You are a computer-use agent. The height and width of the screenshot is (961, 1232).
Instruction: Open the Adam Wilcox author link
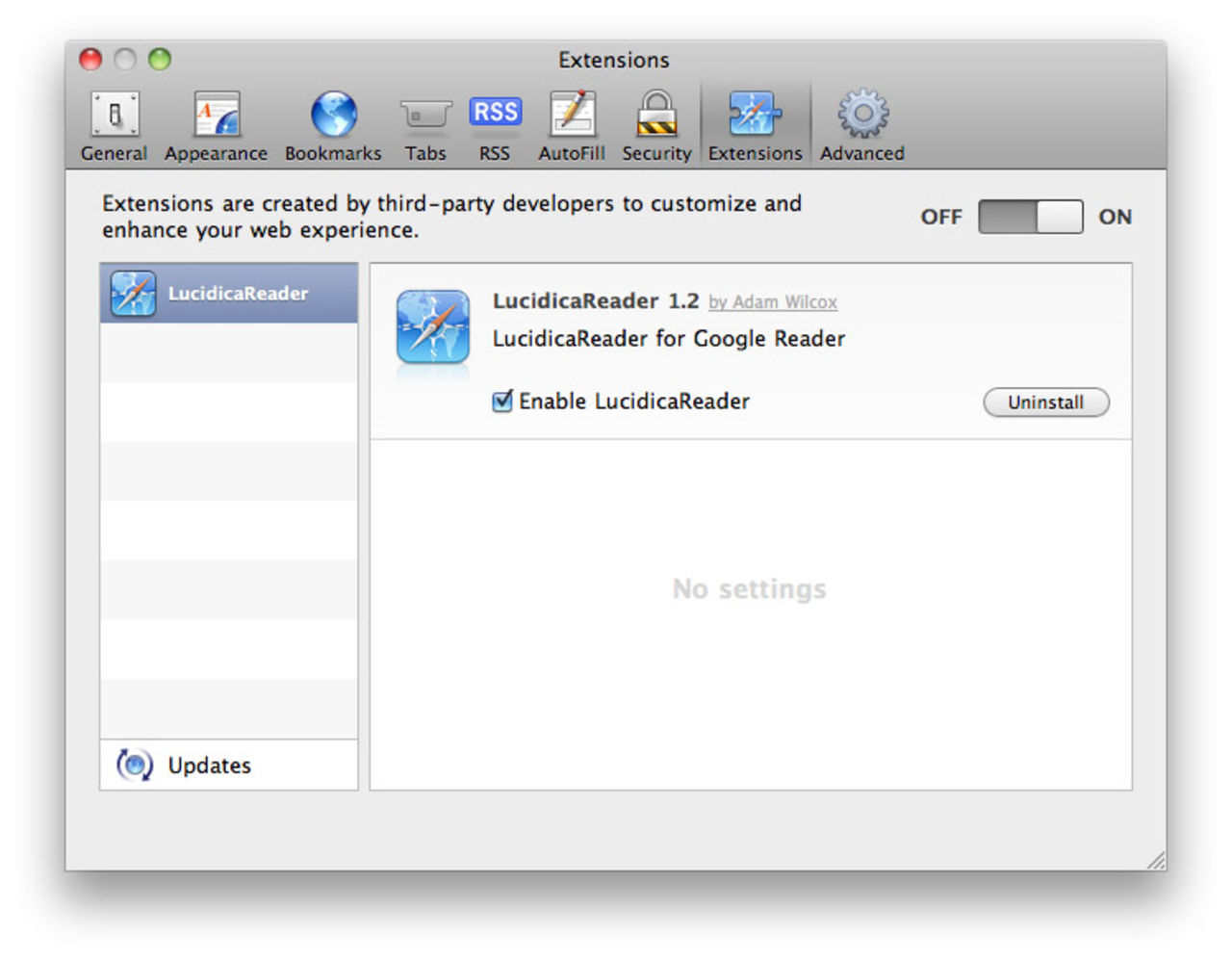[x=773, y=302]
